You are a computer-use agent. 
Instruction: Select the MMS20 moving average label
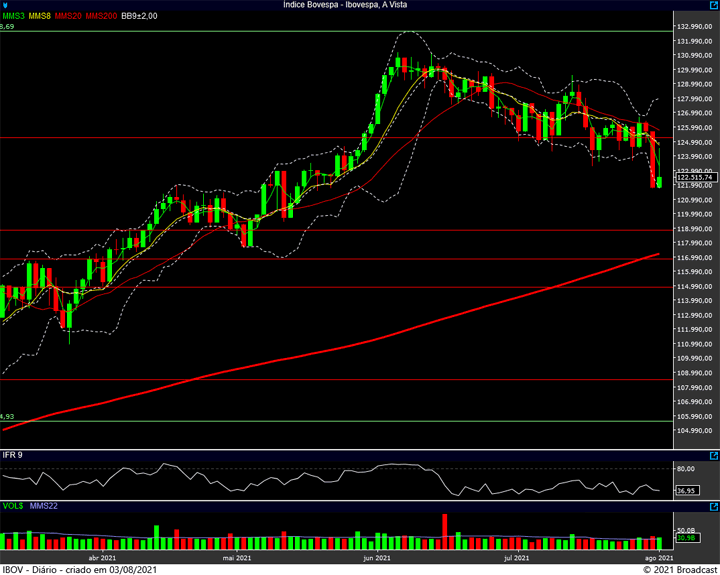(x=68, y=16)
